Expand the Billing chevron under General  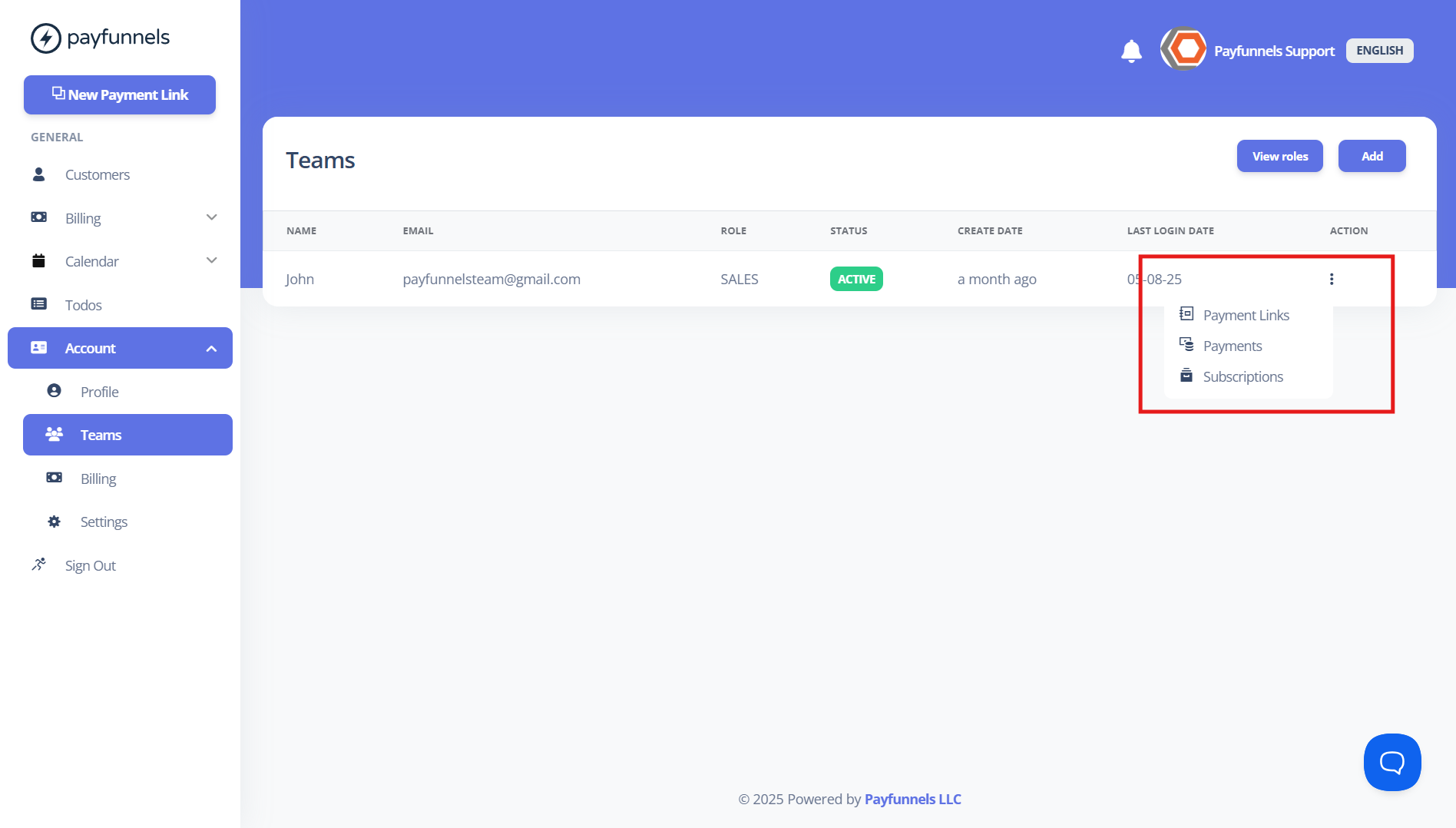click(212, 217)
